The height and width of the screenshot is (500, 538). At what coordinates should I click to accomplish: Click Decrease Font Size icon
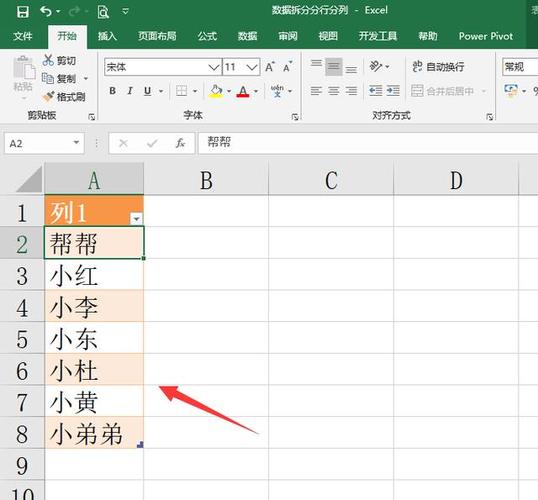[288, 67]
